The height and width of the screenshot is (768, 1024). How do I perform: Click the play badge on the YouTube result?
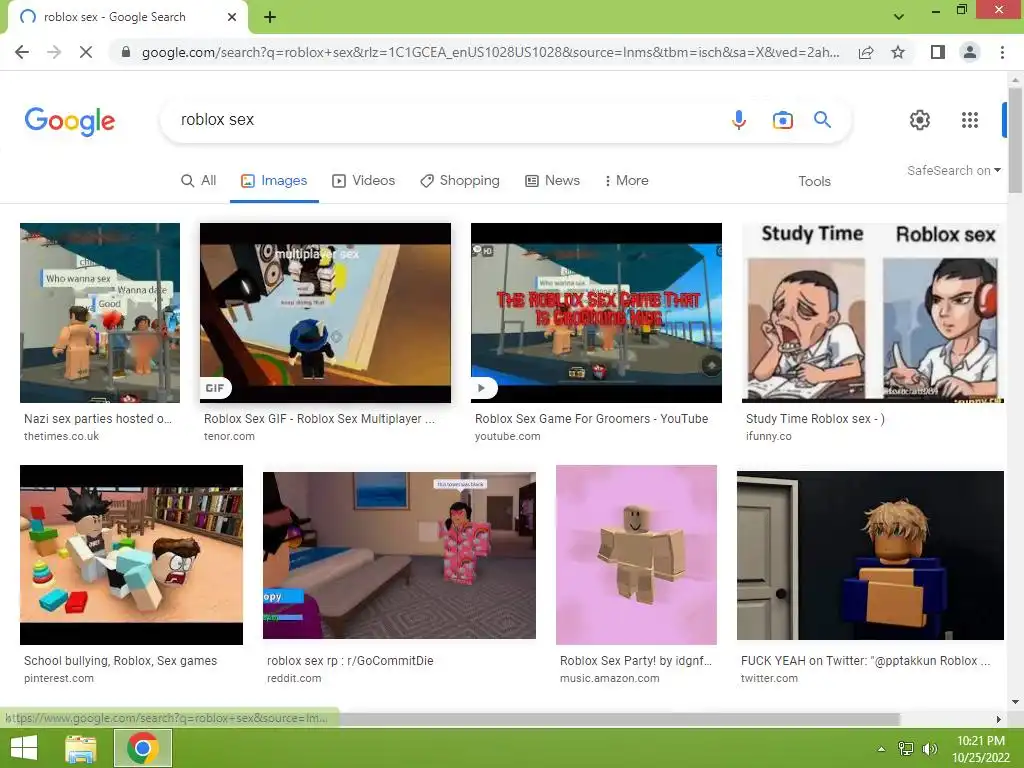[x=483, y=388]
